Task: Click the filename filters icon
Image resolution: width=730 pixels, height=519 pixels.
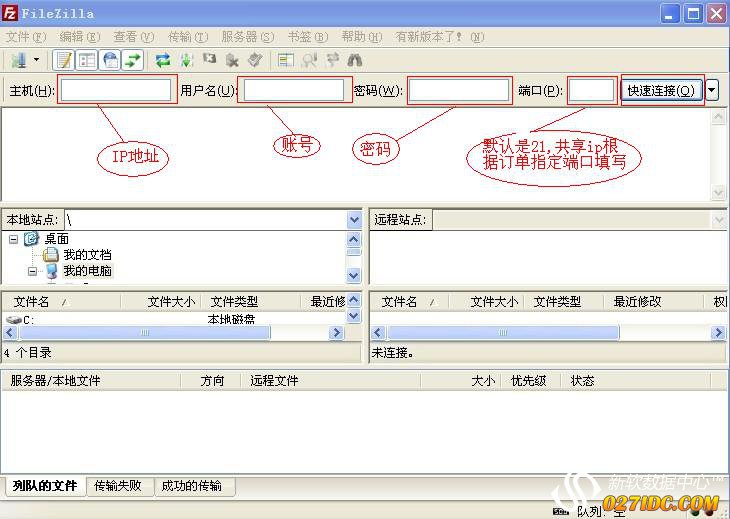Action: (309, 60)
